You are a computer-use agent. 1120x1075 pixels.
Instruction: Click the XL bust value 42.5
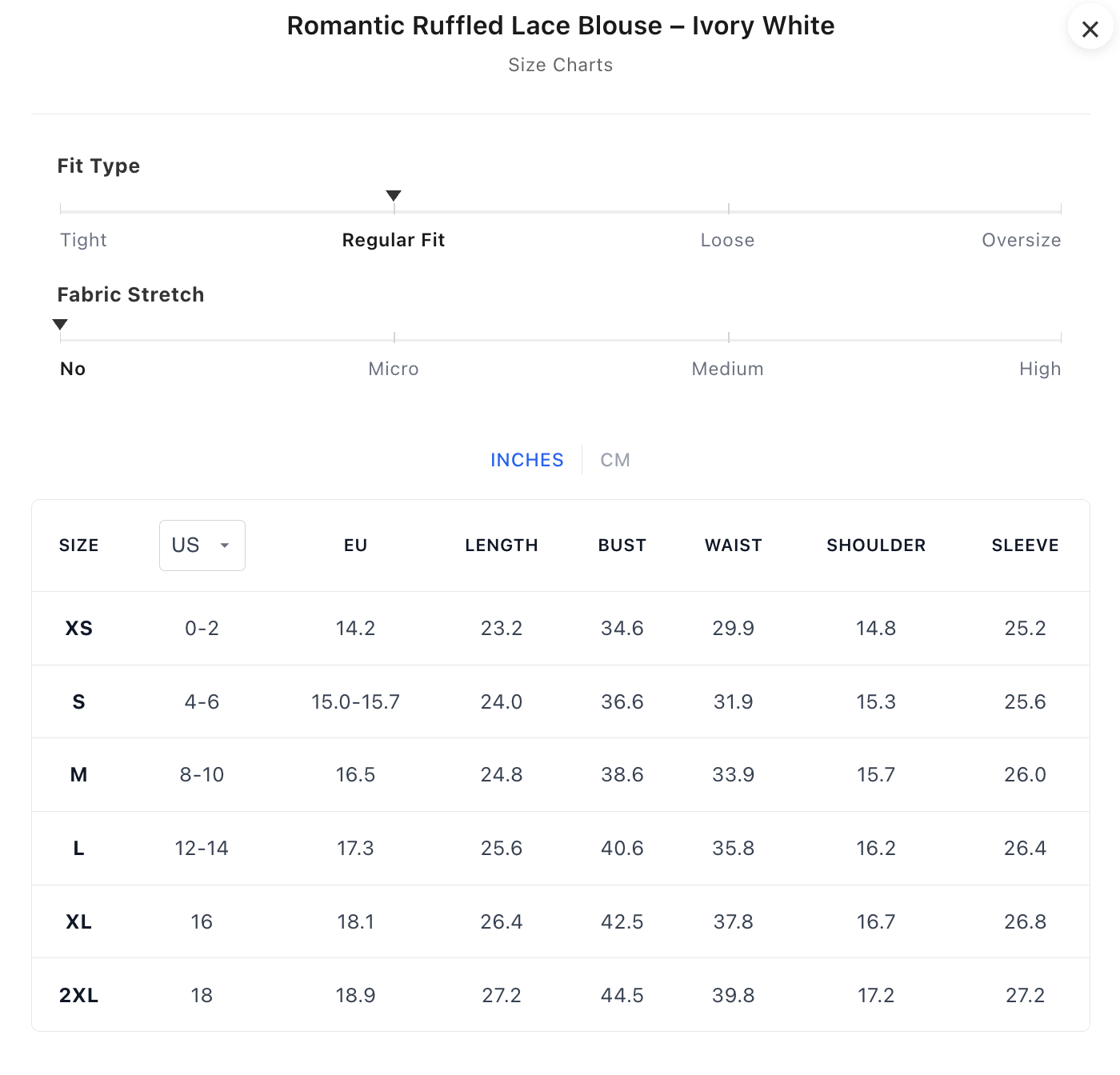[x=622, y=922]
